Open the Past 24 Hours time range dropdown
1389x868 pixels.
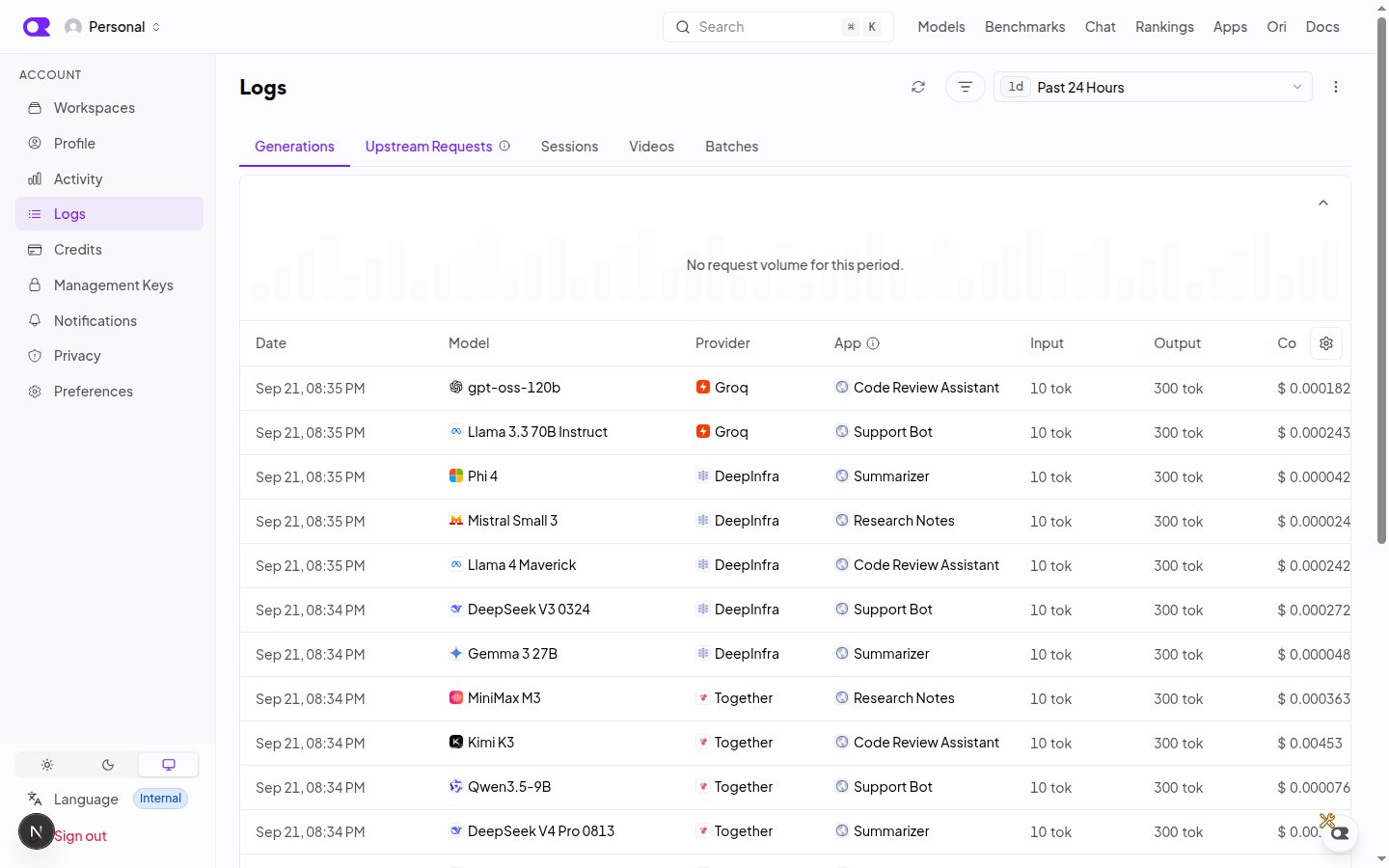[1153, 87]
